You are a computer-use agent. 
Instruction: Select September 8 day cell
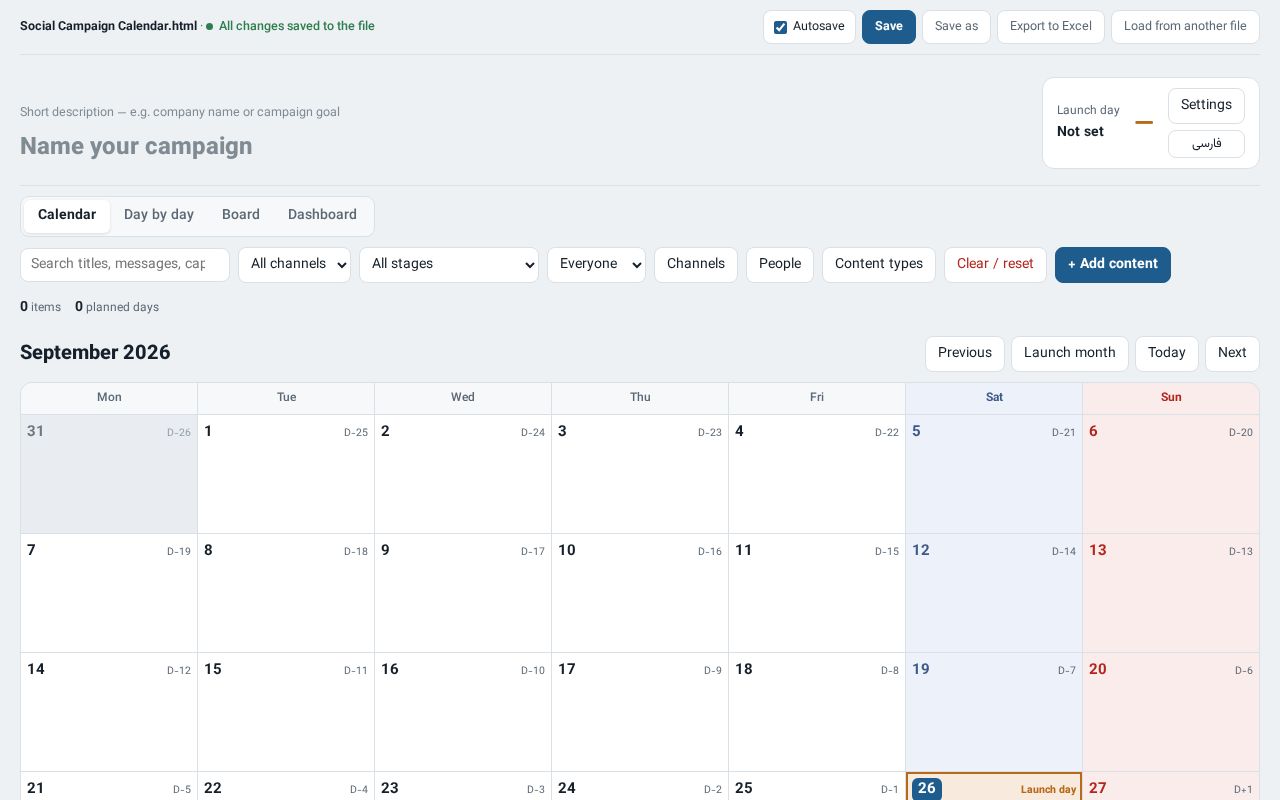click(x=286, y=593)
